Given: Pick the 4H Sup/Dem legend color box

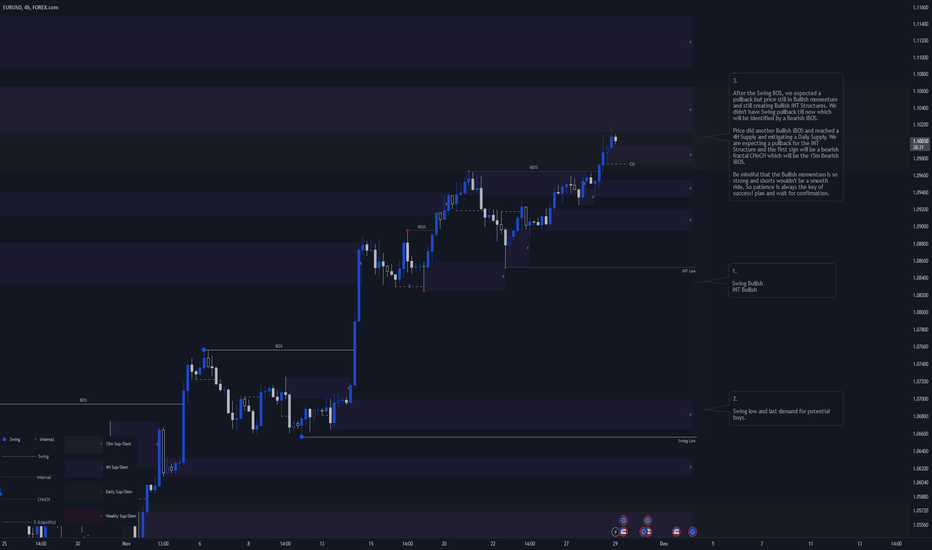Looking at the screenshot, I should tap(83, 468).
